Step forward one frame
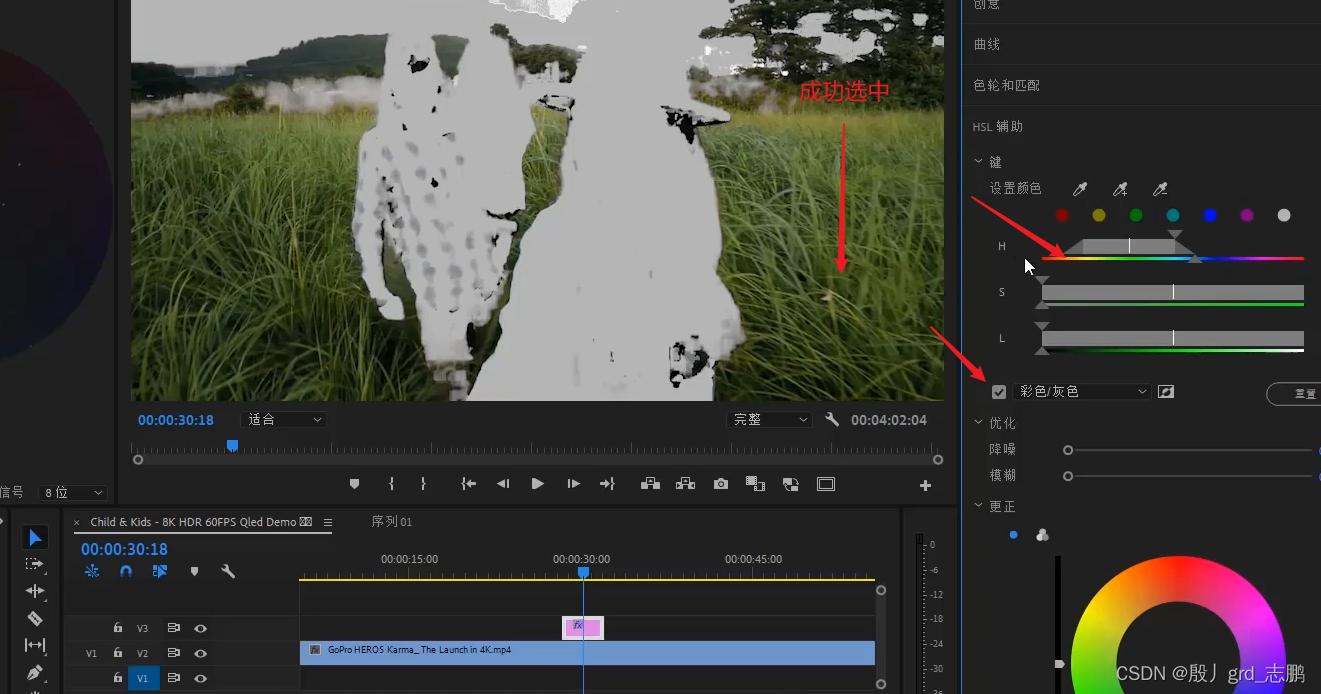Viewport: 1321px width, 694px height. 573,484
